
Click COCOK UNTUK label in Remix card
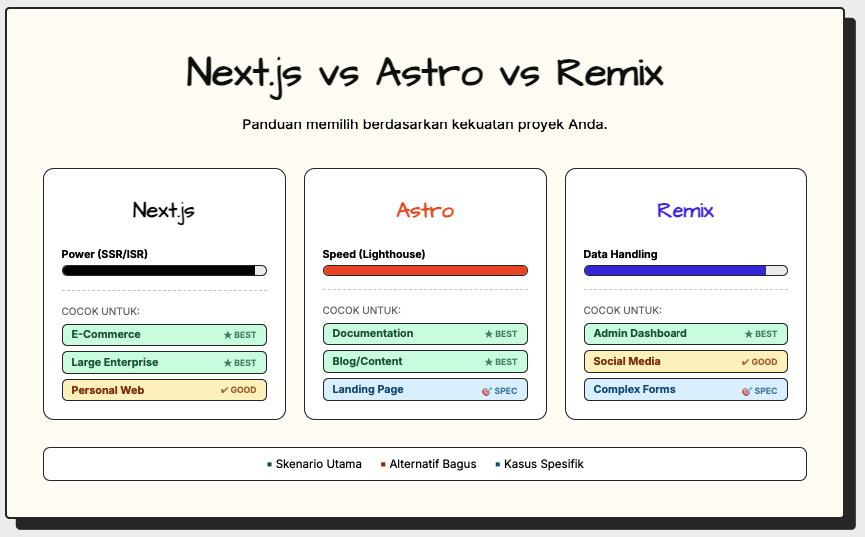click(x=622, y=310)
